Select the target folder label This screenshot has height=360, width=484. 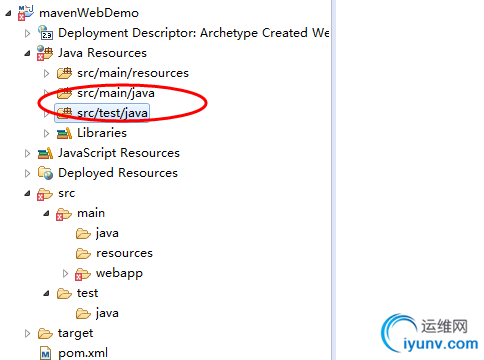pos(76,333)
